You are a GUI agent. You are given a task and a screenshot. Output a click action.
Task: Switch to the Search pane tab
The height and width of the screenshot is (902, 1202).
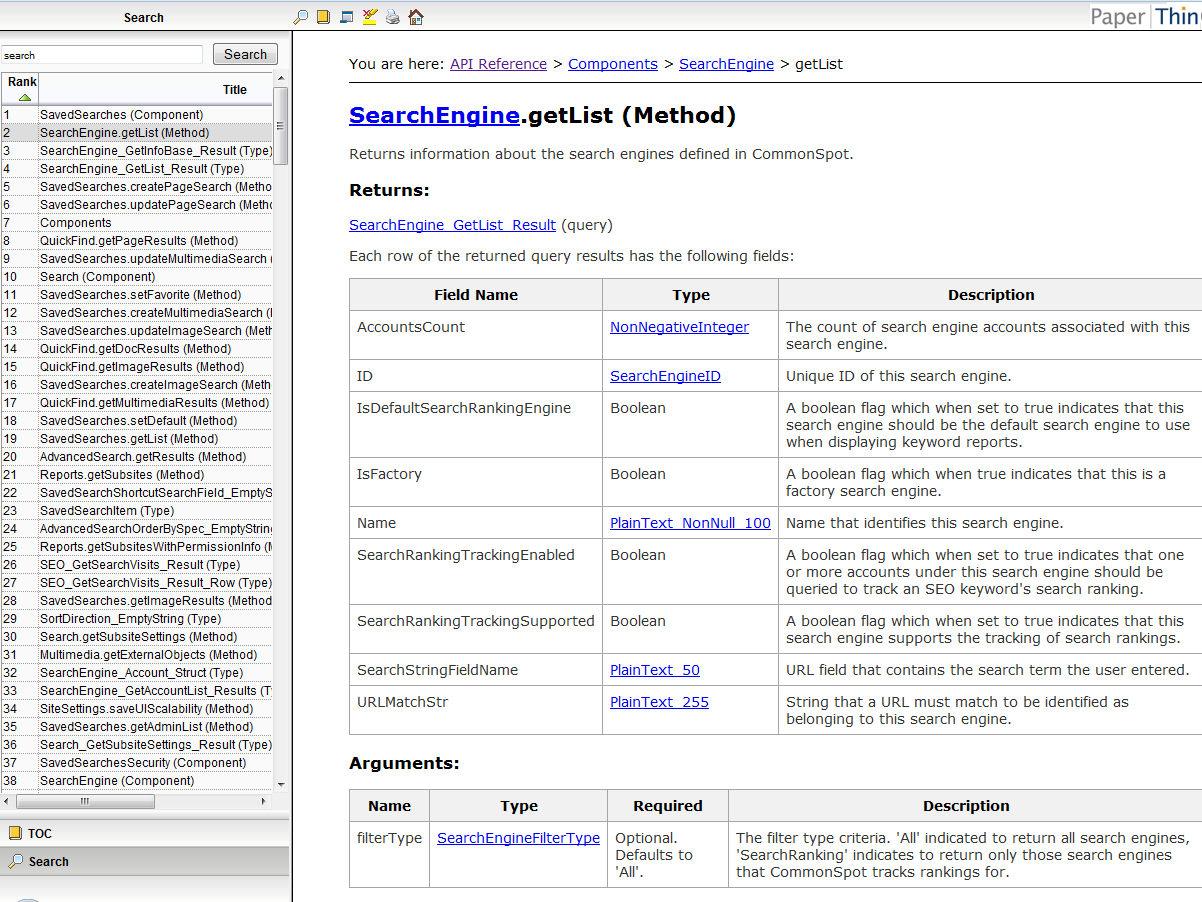(x=145, y=861)
